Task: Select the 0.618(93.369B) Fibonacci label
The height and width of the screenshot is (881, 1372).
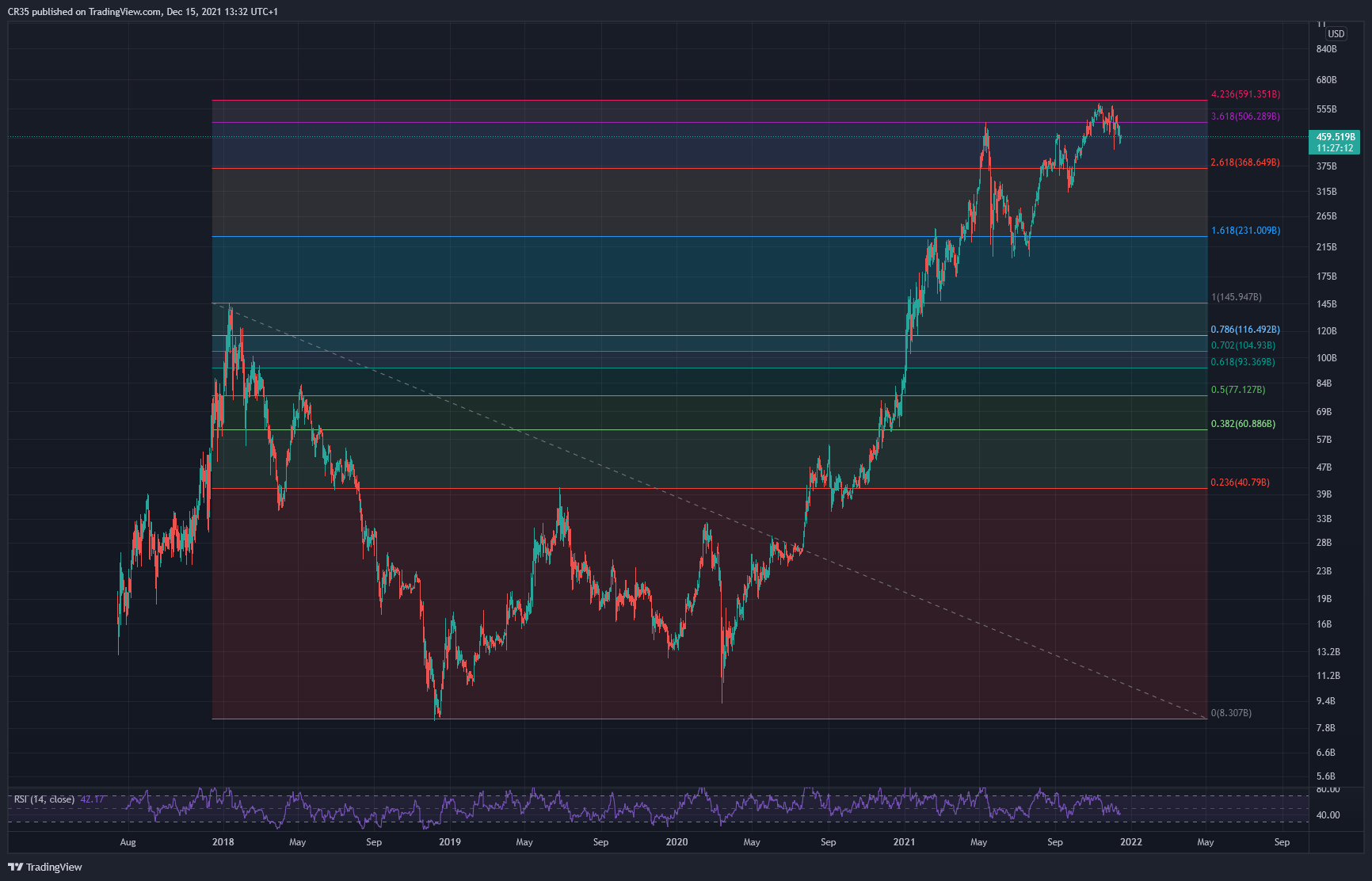Action: click(1243, 362)
